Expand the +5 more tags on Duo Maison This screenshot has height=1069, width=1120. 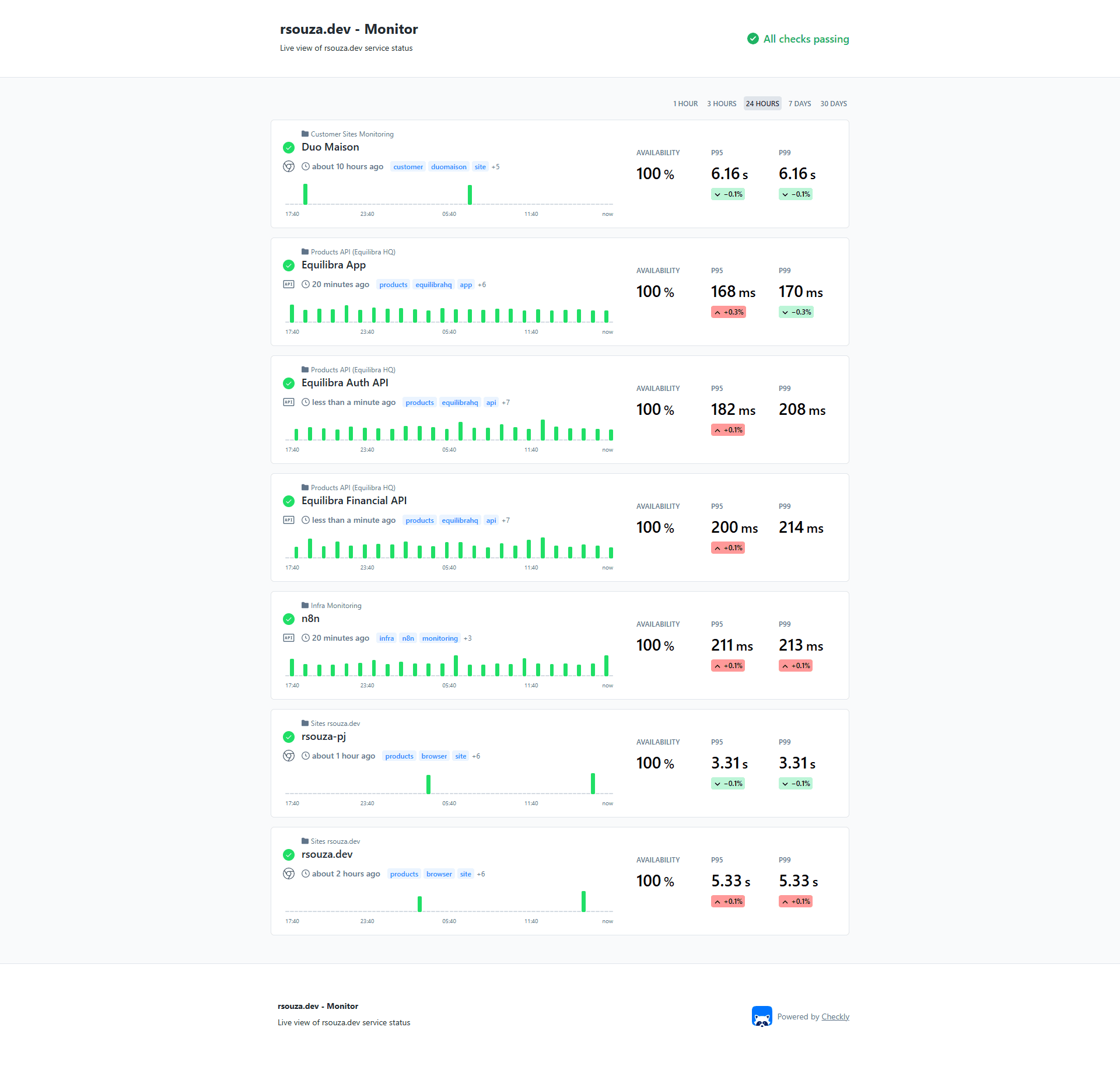coord(495,167)
